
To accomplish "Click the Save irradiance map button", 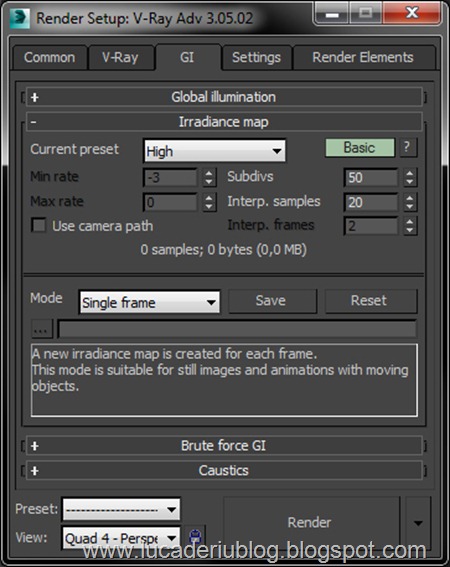I will (272, 301).
